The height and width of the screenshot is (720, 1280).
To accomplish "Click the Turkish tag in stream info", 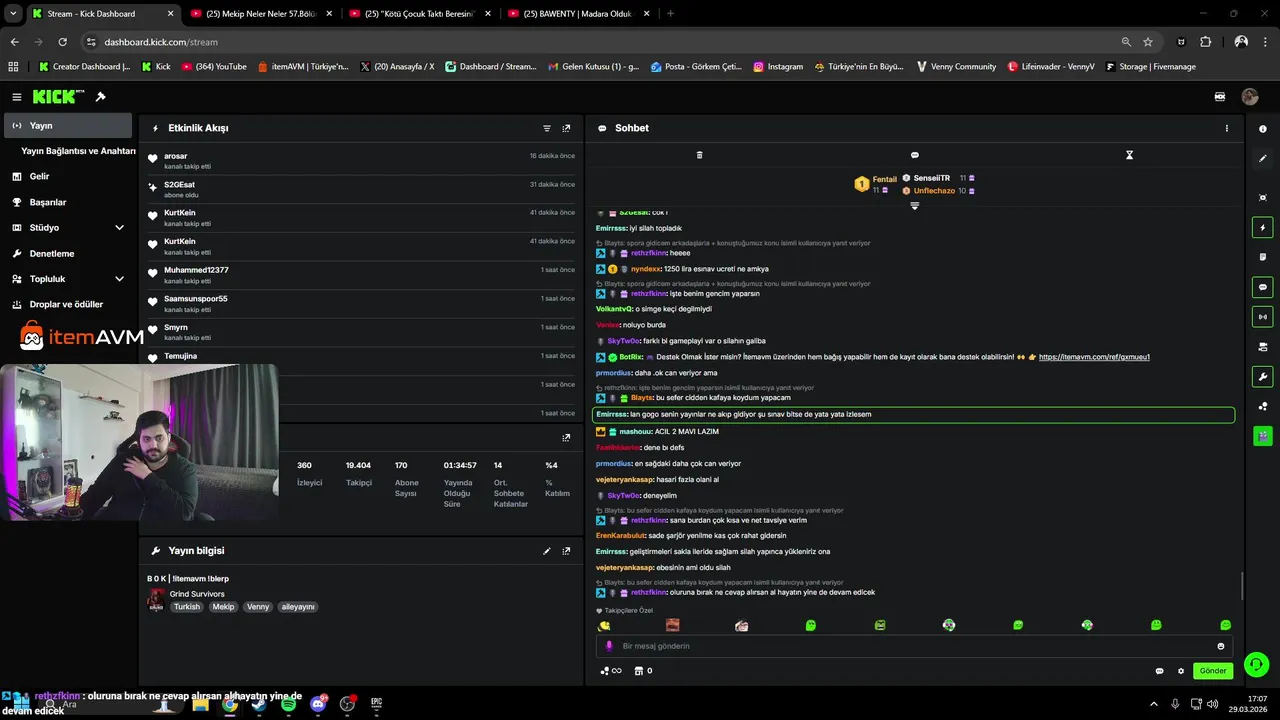I will point(187,607).
